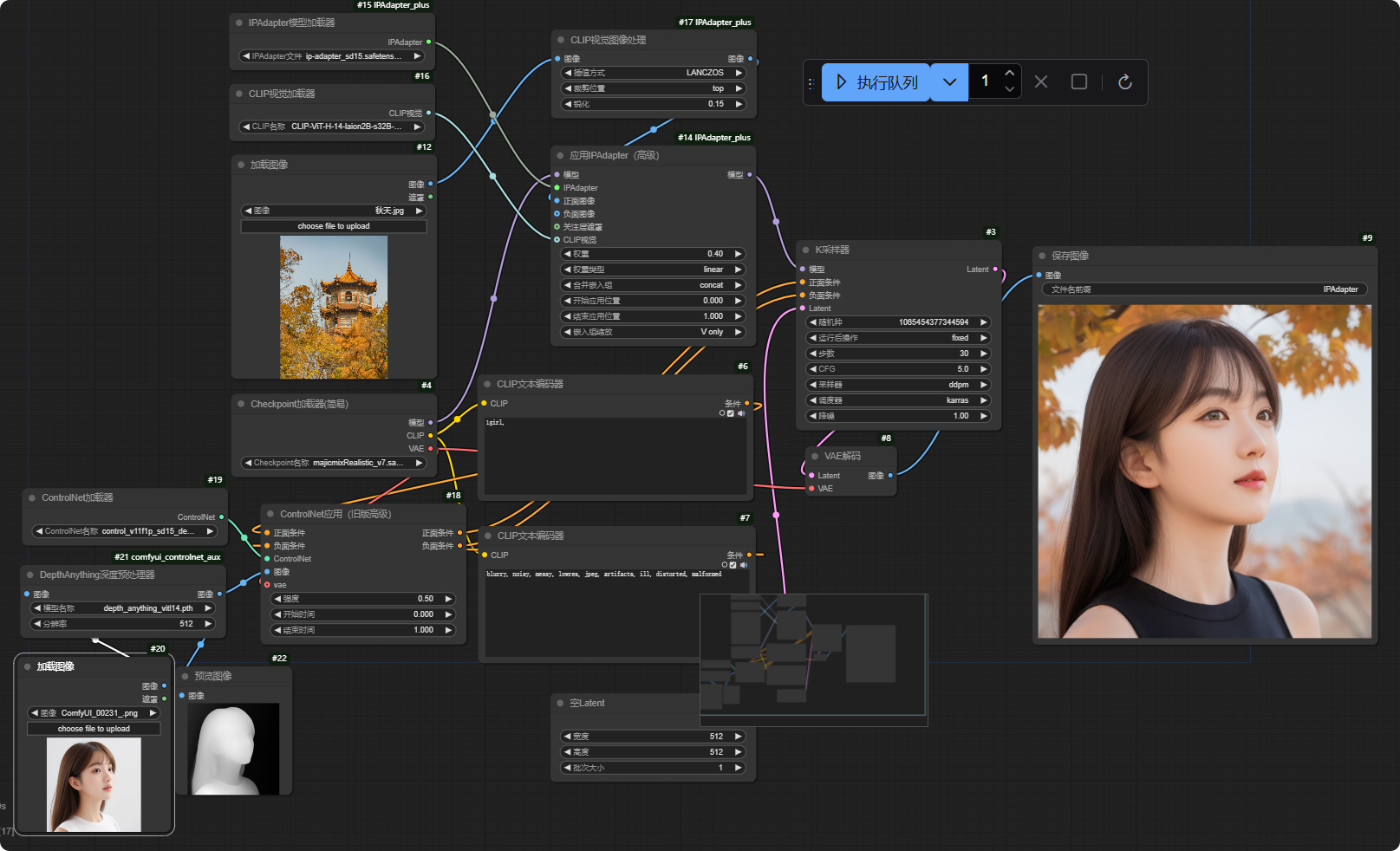Viewport: 1400px width, 851px height.
Task: Collapse the 空Latent node via its title dot
Action: point(561,703)
